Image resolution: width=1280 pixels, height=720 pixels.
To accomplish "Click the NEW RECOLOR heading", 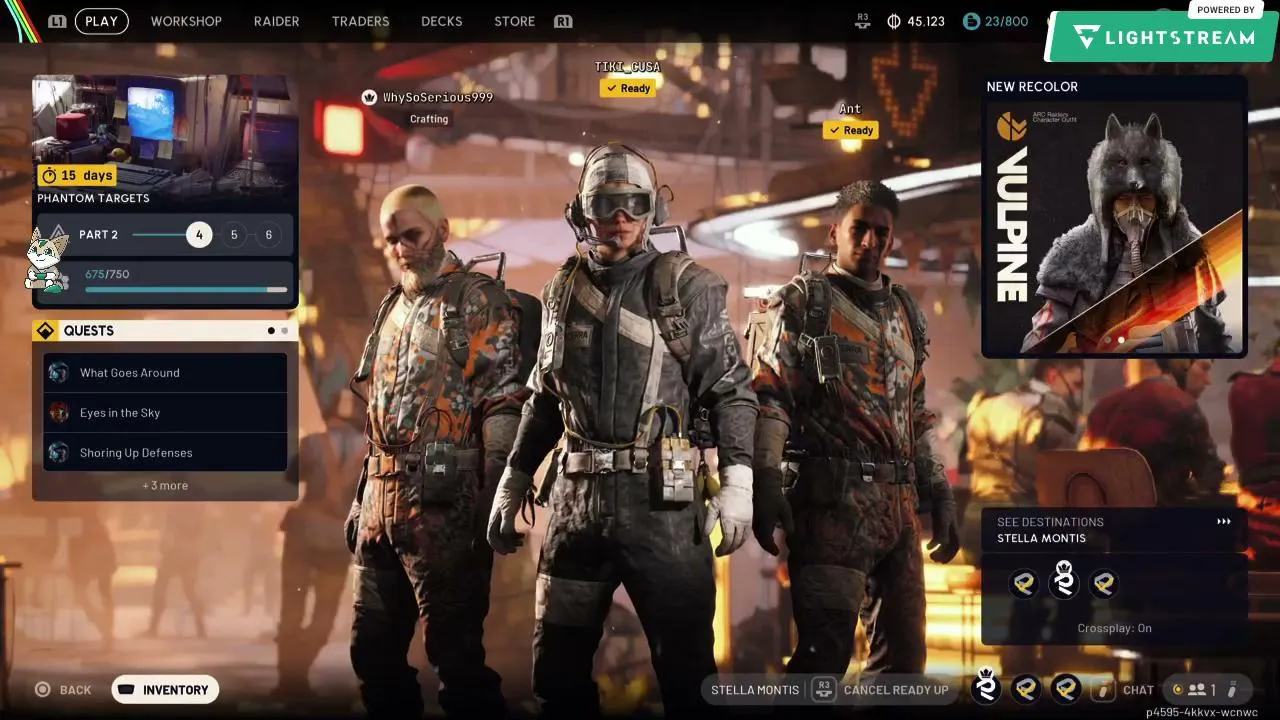I will [1032, 87].
